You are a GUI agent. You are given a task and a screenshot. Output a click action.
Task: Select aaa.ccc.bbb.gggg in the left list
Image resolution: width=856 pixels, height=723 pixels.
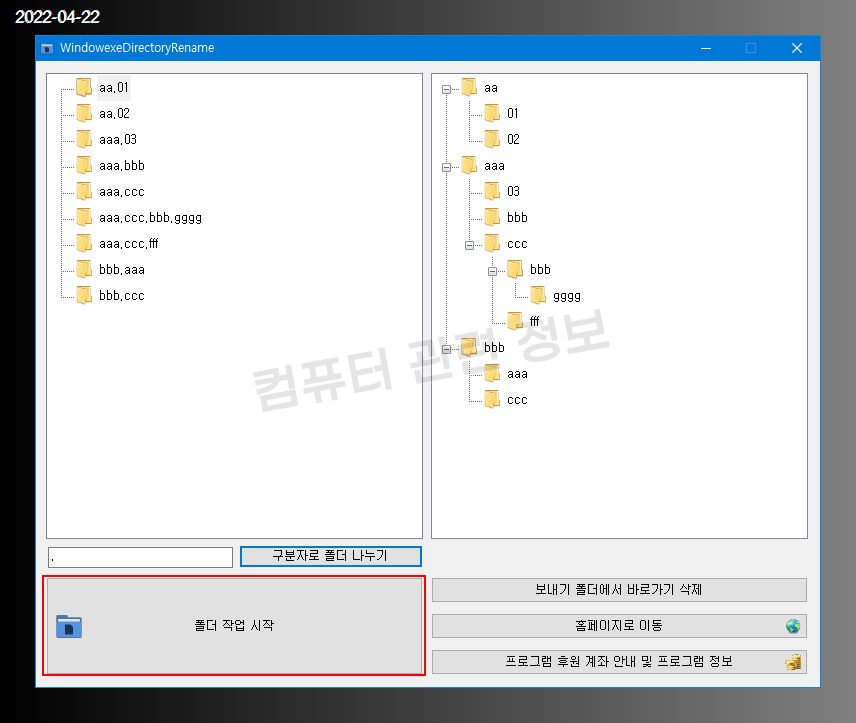[x=150, y=218]
